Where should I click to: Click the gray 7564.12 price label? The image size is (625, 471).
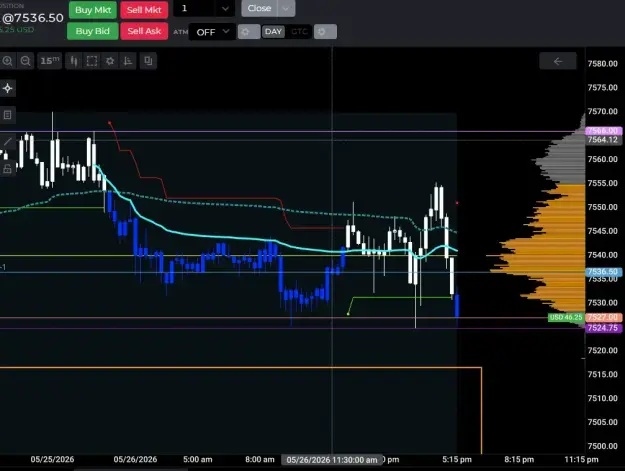[603, 140]
